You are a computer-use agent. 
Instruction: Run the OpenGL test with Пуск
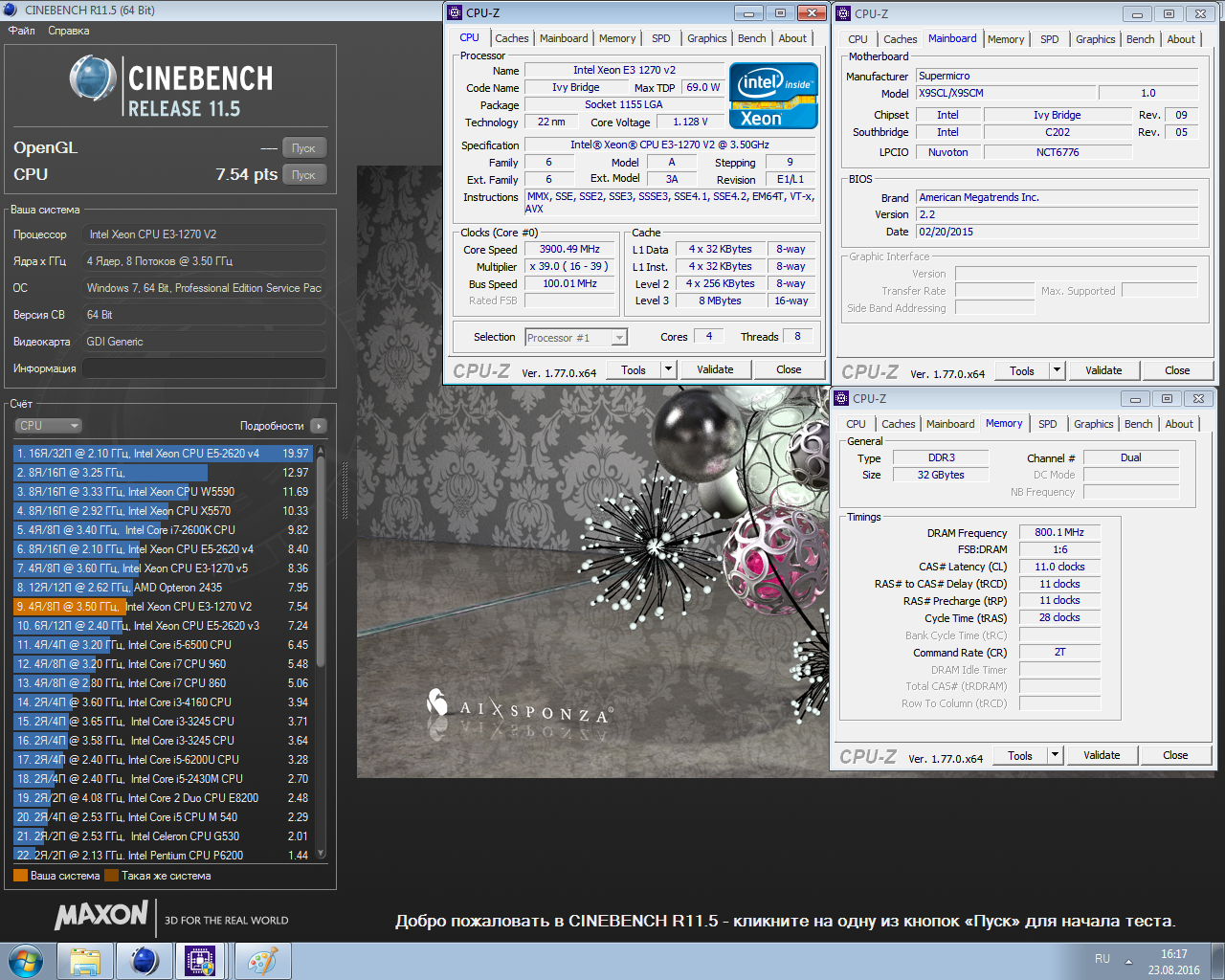304,148
